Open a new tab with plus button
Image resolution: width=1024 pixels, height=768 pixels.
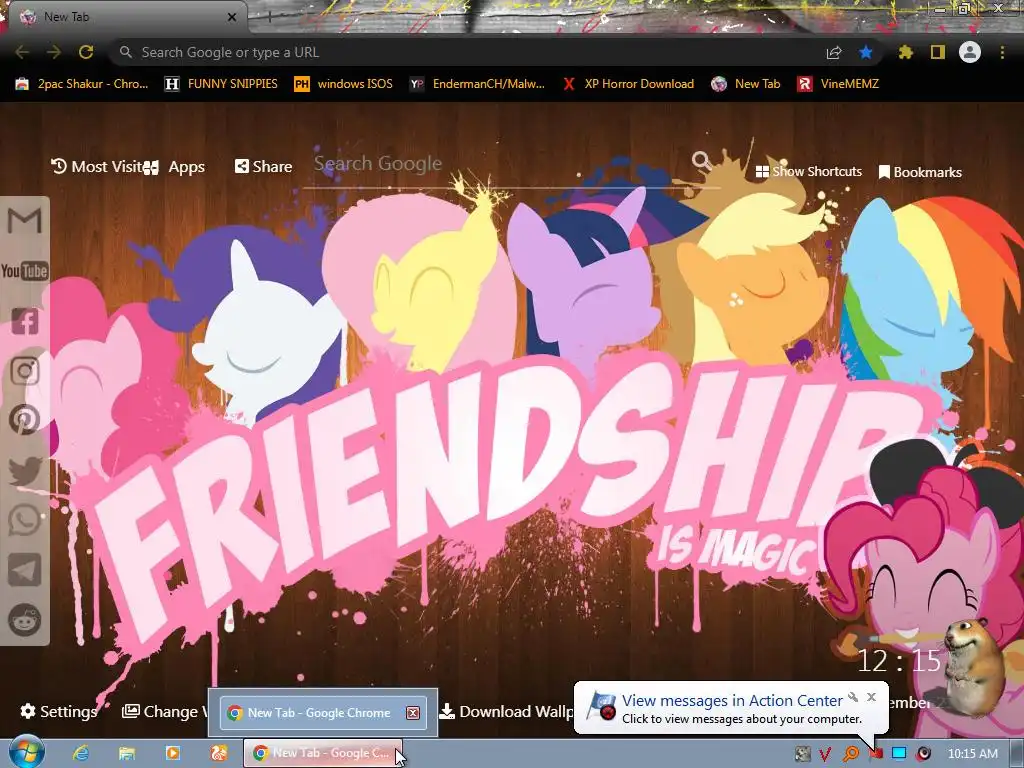click(269, 18)
